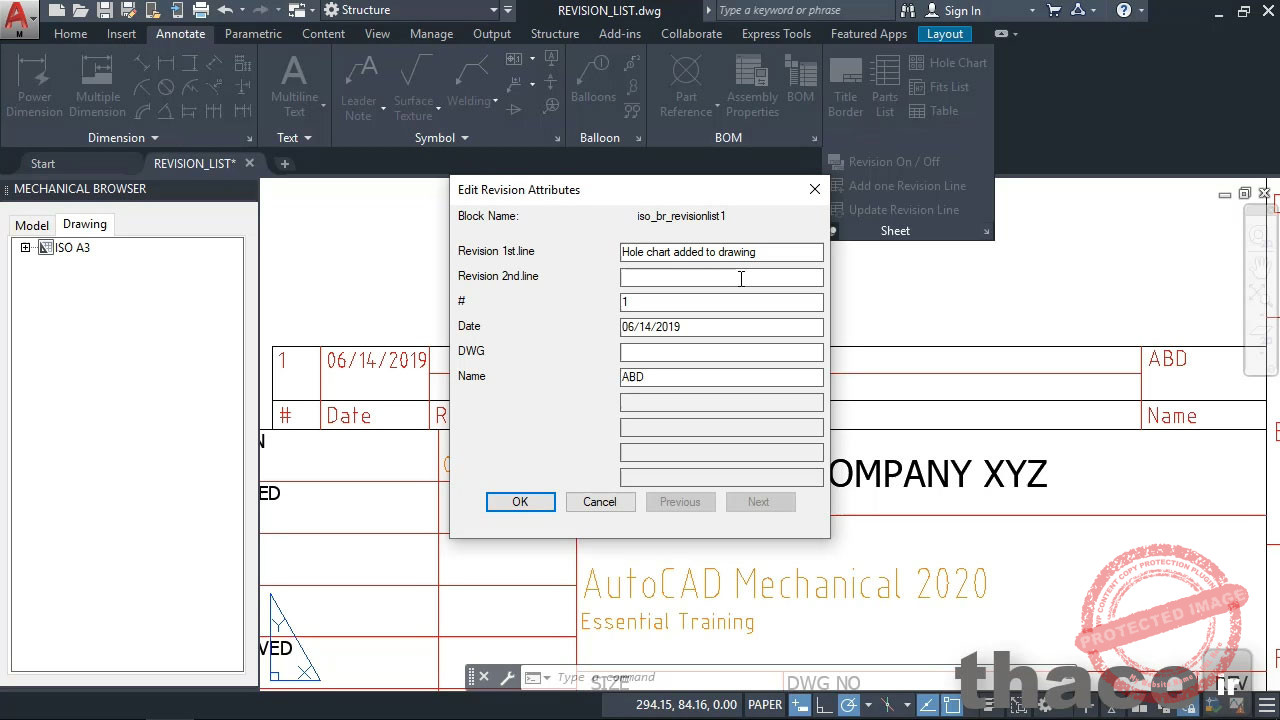
Task: Open the Quick Access toolbar customize arrow
Action: (508, 10)
